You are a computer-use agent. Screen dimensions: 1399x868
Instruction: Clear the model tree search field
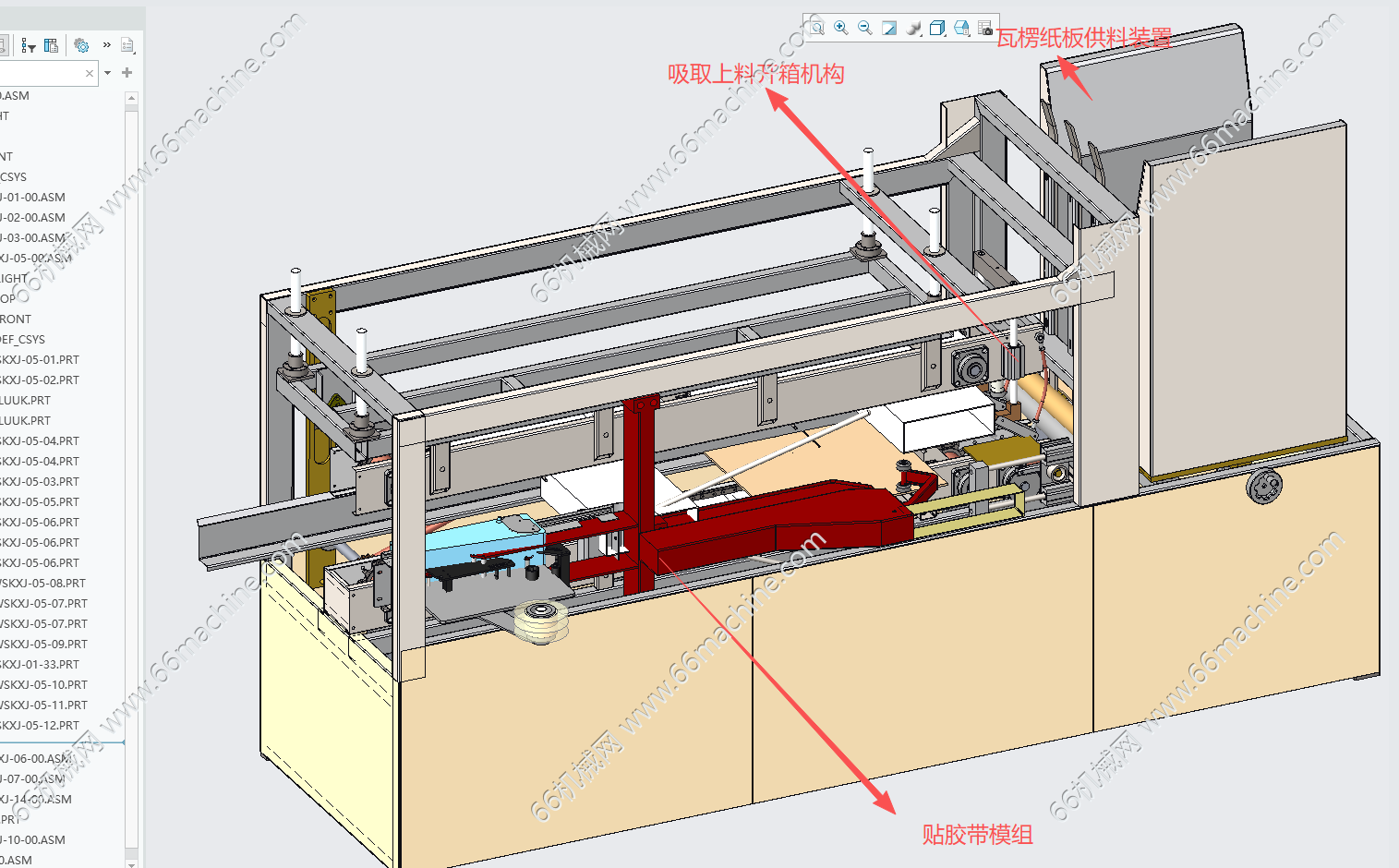90,73
